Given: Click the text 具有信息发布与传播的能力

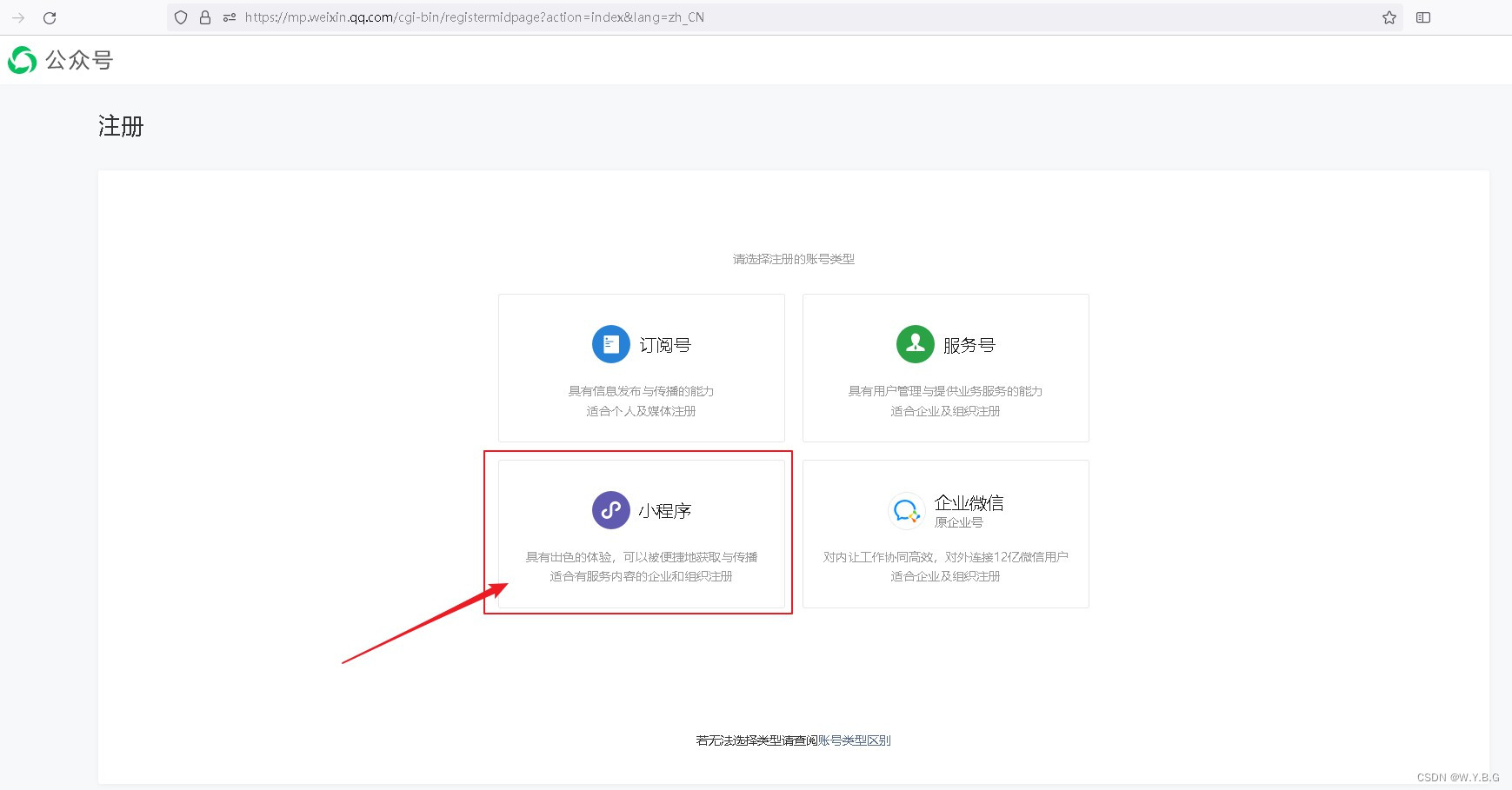Looking at the screenshot, I should (642, 391).
